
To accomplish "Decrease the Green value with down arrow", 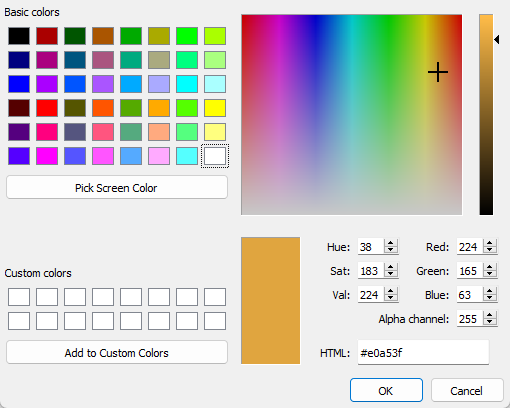I will (490, 275).
